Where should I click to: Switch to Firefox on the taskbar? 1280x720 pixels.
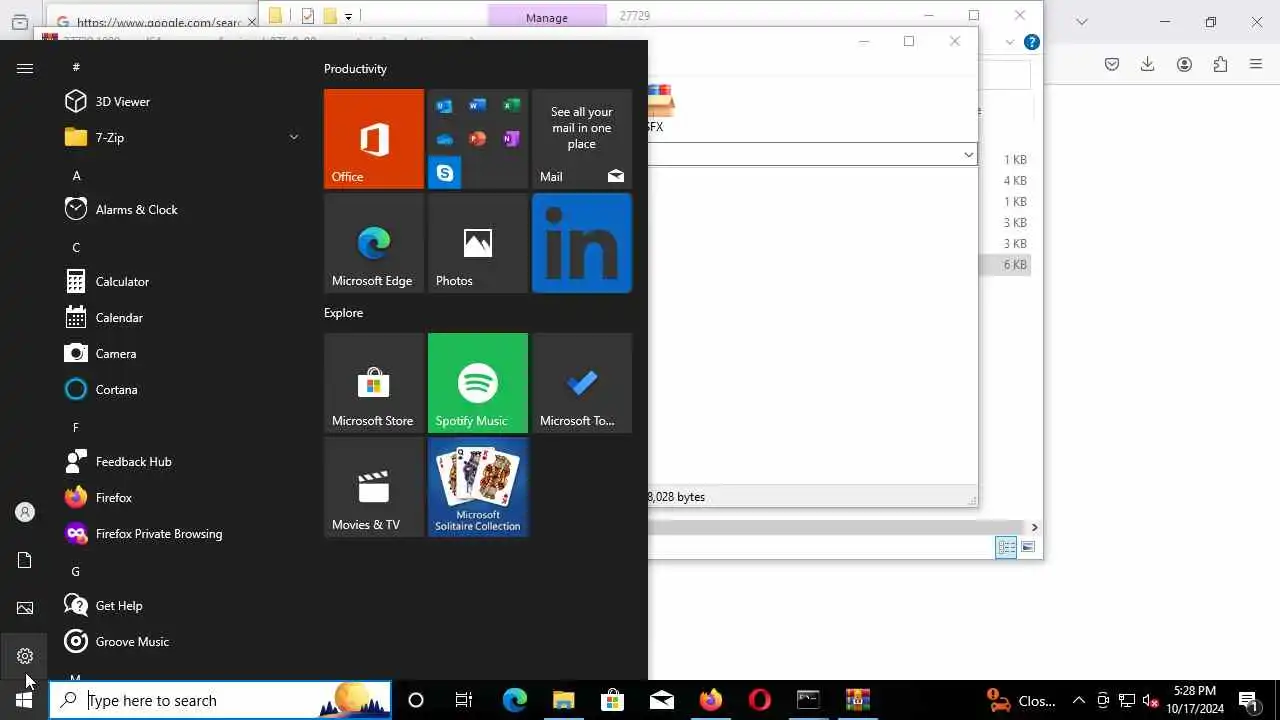tap(710, 700)
